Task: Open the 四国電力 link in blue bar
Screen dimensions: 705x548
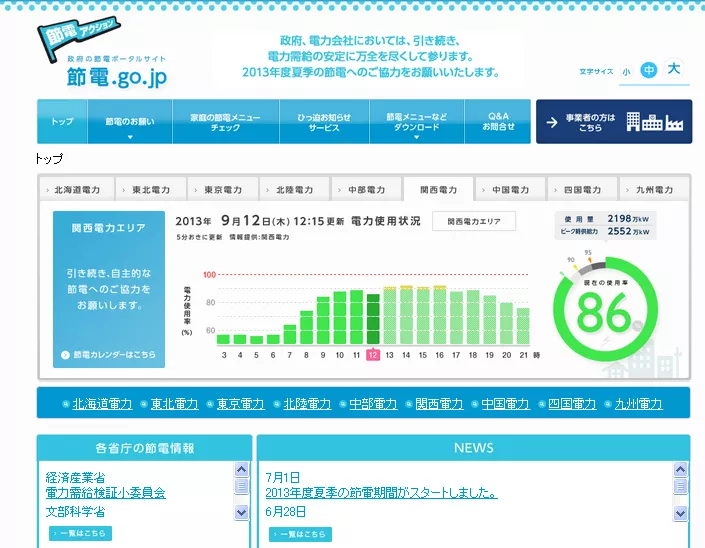Action: [x=572, y=404]
